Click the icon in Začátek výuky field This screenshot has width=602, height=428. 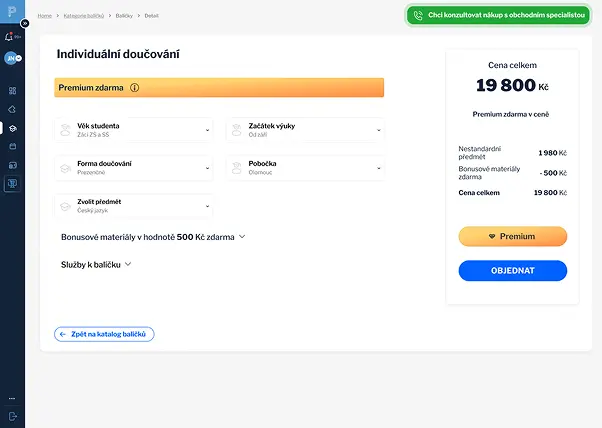(237, 130)
